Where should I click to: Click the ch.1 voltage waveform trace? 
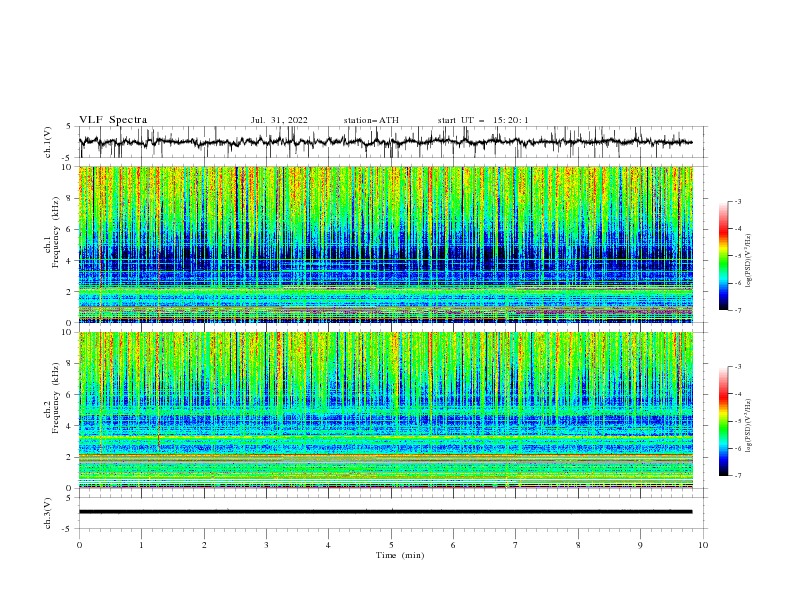386,142
